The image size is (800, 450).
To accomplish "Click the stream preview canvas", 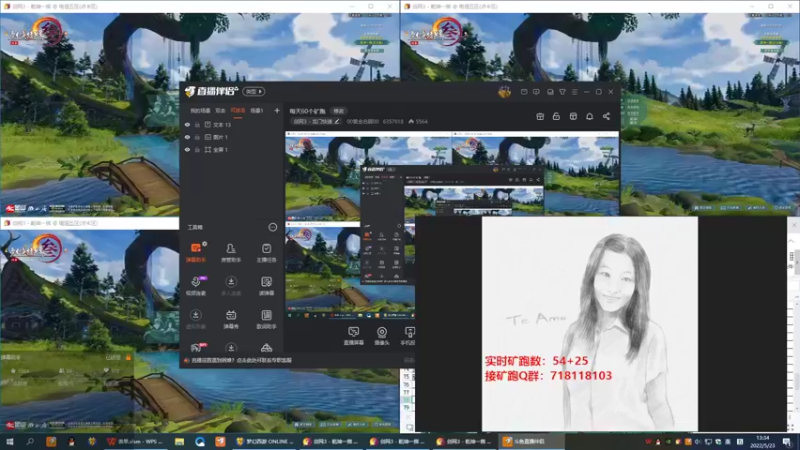I will click(x=452, y=224).
